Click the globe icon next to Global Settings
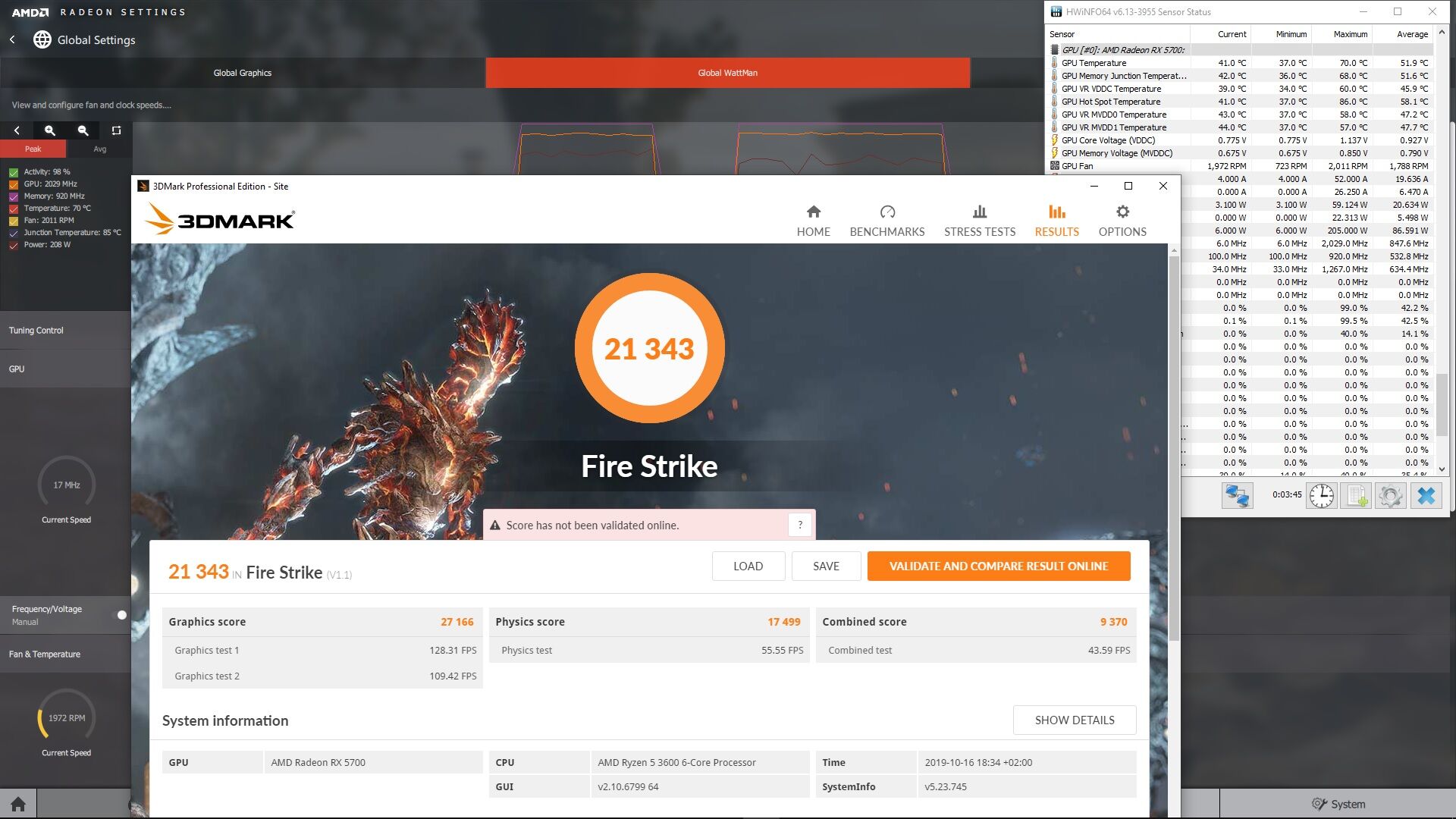 tap(42, 39)
